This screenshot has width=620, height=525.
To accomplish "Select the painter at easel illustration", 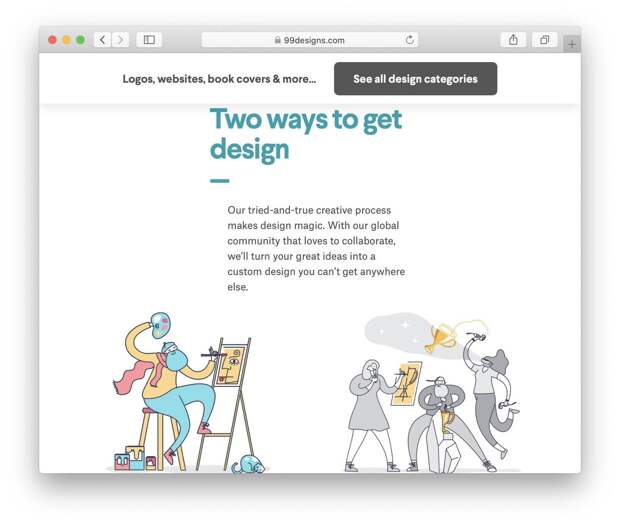I will (189, 392).
